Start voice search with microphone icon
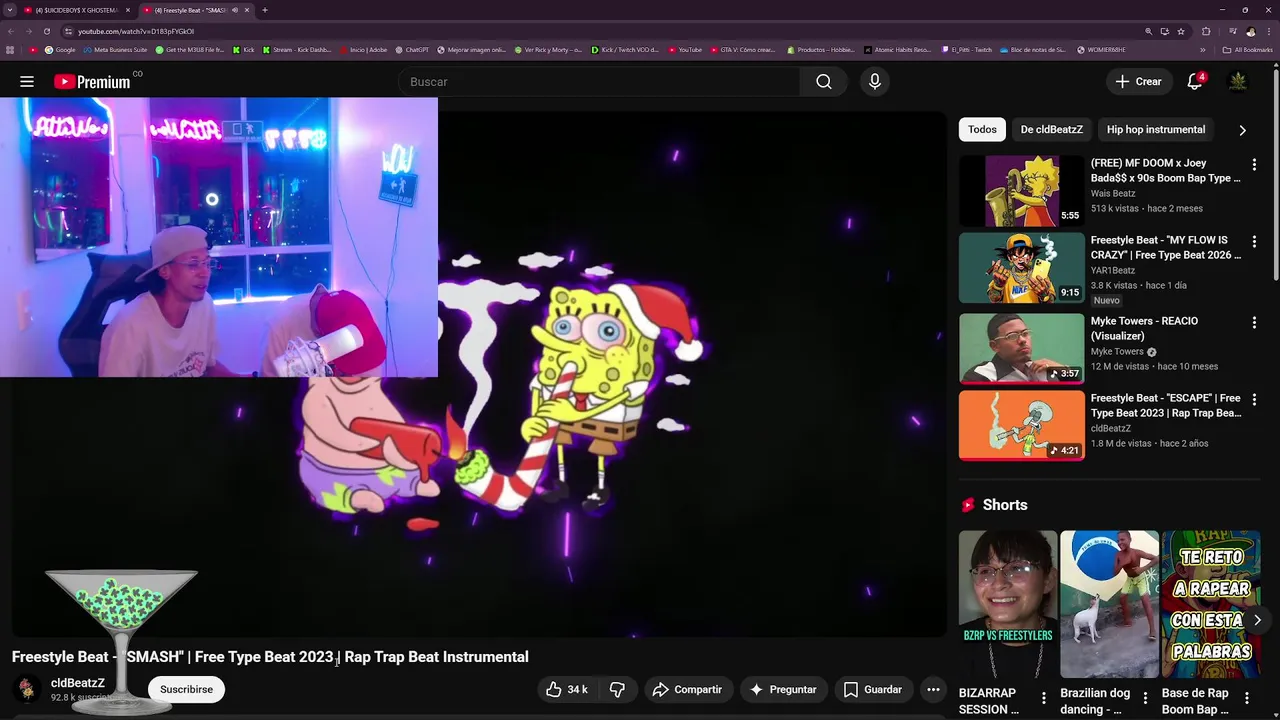Screen dimensions: 1280x720 pos(875,82)
